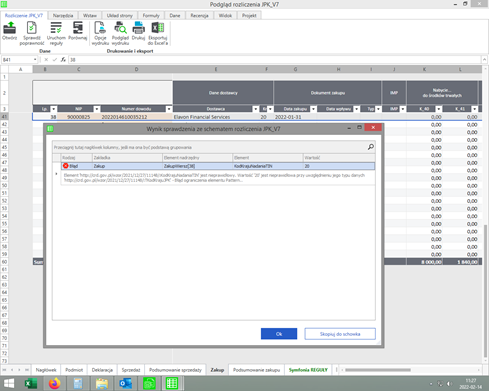Click the horizontal sheet scrollbar
Image resolution: width=489 pixels, height=391 pixels.
(x=378, y=370)
